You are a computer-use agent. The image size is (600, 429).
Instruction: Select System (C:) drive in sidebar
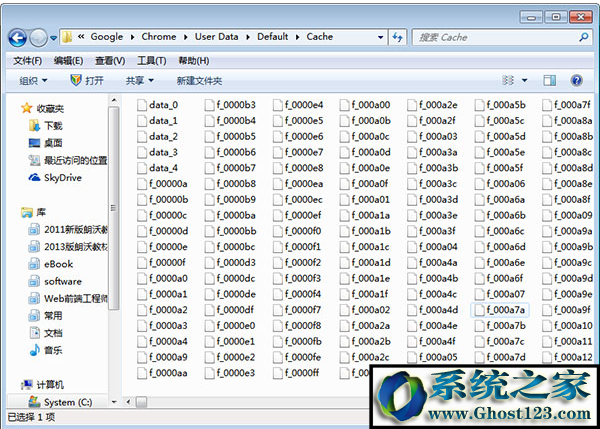[x=60, y=402]
